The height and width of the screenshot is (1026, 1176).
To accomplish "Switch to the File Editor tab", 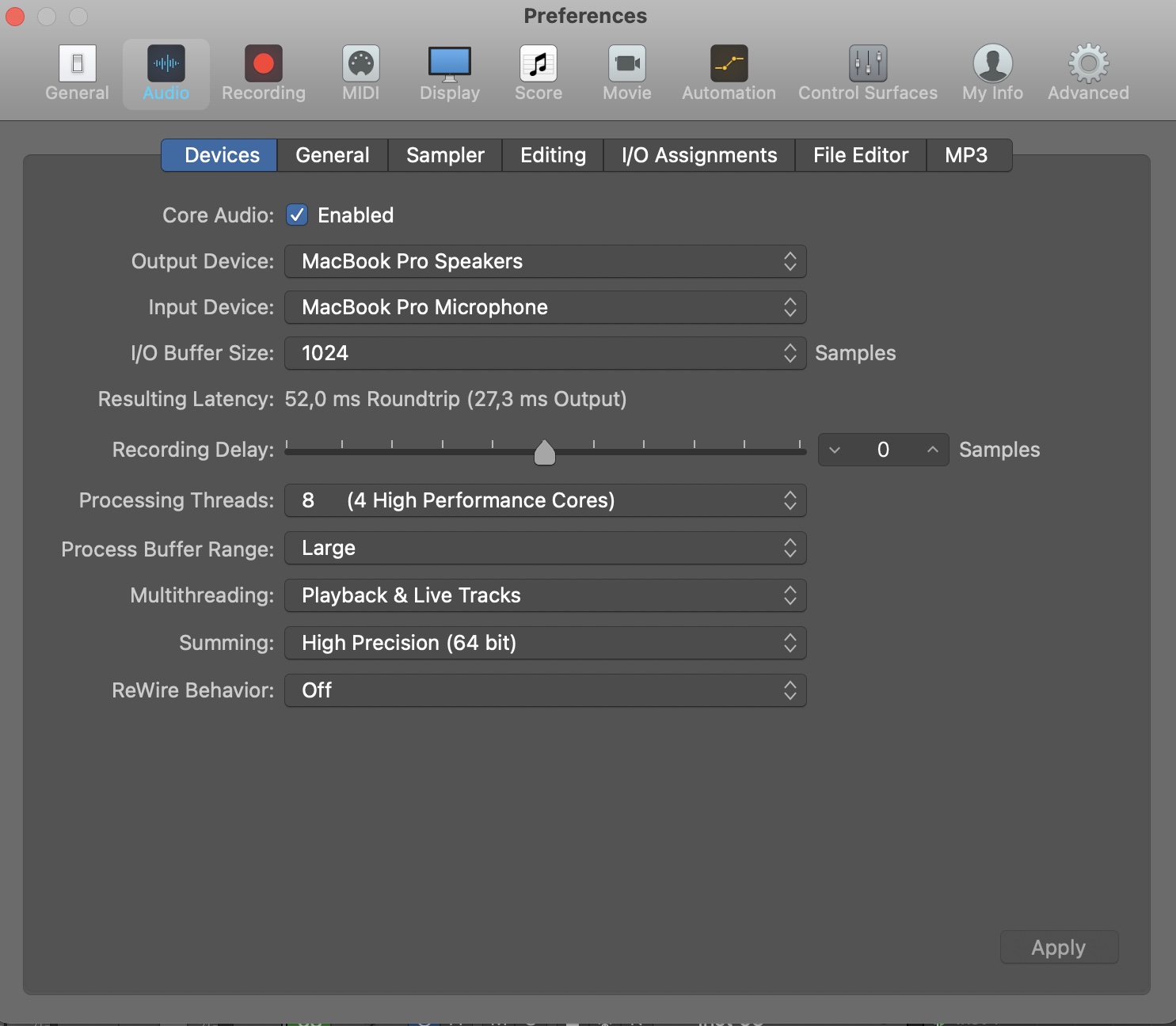I will (x=861, y=155).
